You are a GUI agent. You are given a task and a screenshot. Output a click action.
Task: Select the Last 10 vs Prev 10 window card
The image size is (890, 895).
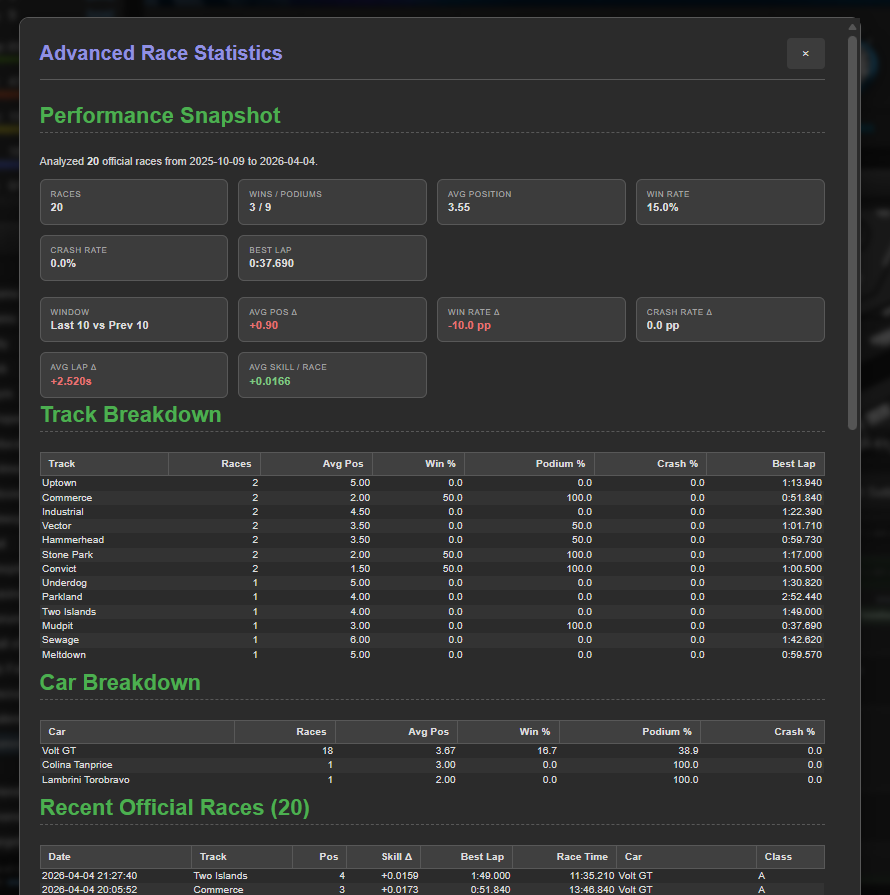tap(133, 319)
